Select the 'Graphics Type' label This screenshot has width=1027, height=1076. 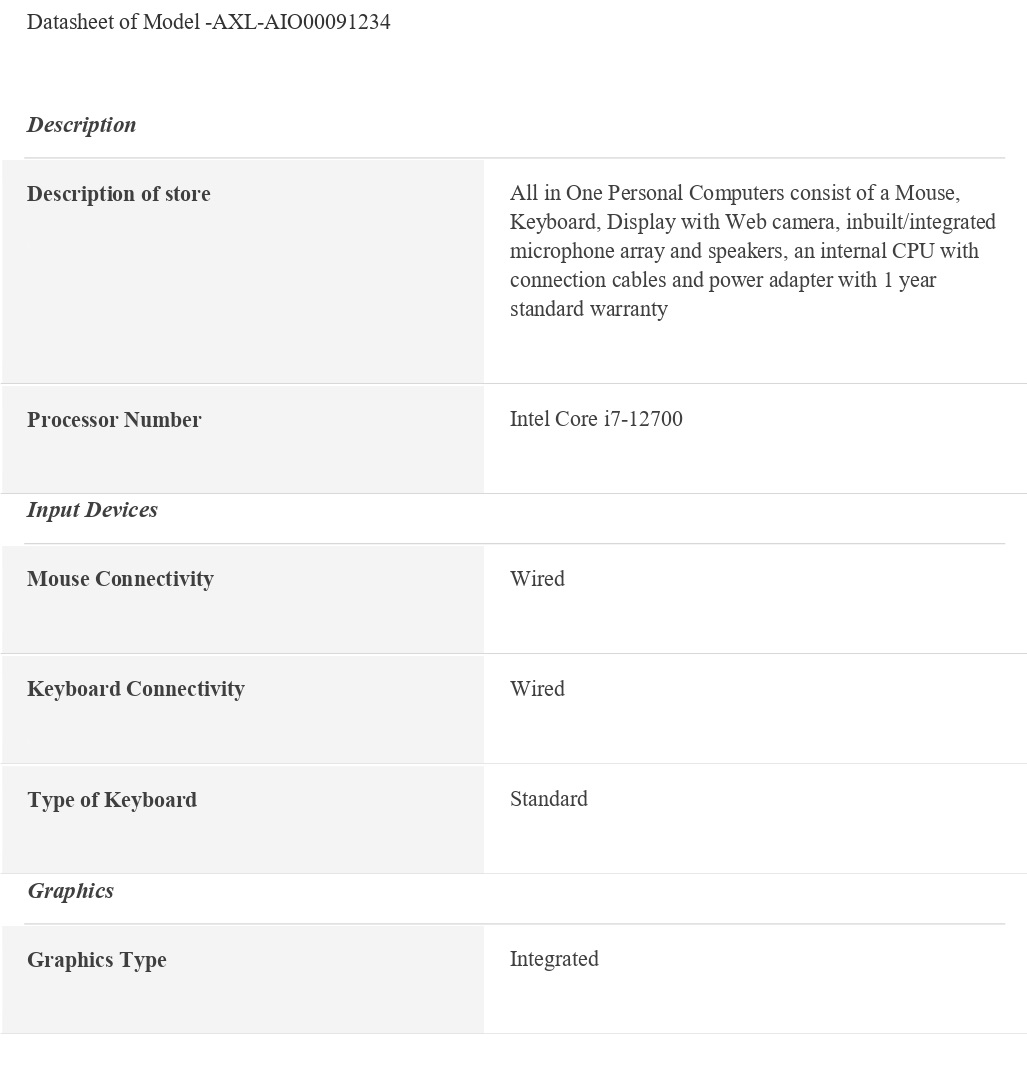pyautogui.click(x=96, y=960)
